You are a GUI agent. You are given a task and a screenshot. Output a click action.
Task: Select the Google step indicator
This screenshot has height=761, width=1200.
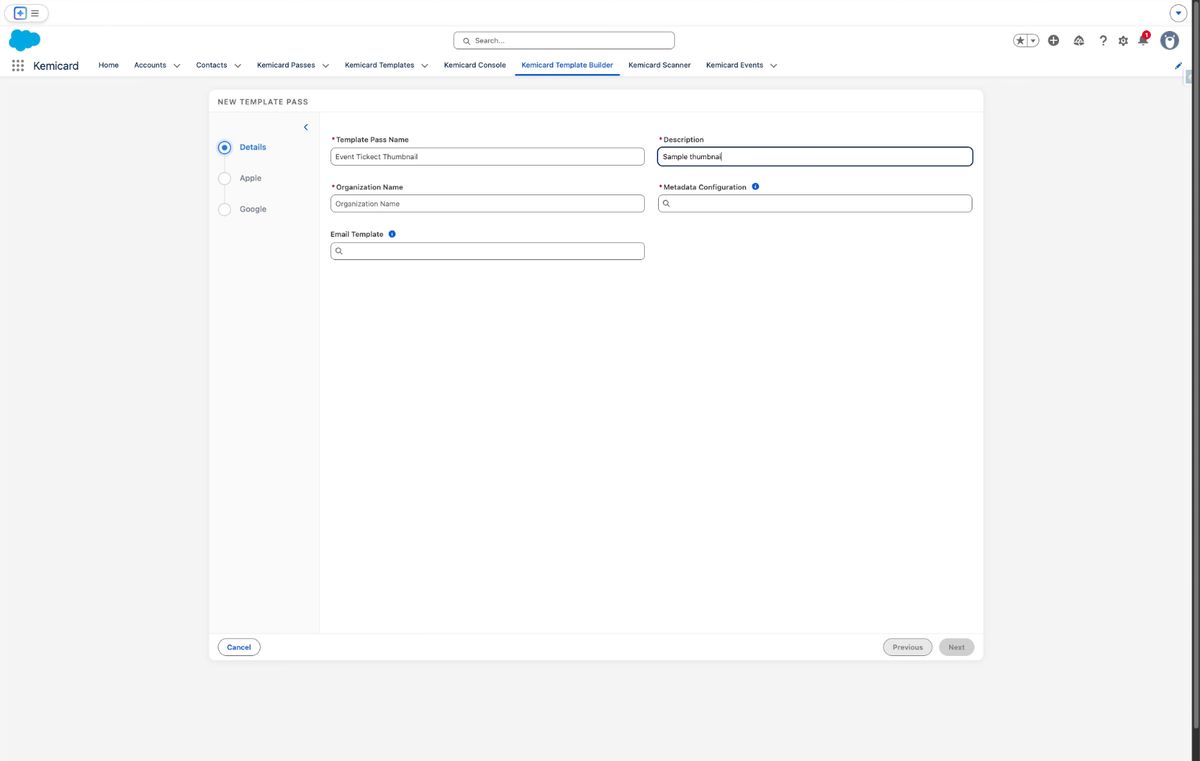[x=224, y=209]
